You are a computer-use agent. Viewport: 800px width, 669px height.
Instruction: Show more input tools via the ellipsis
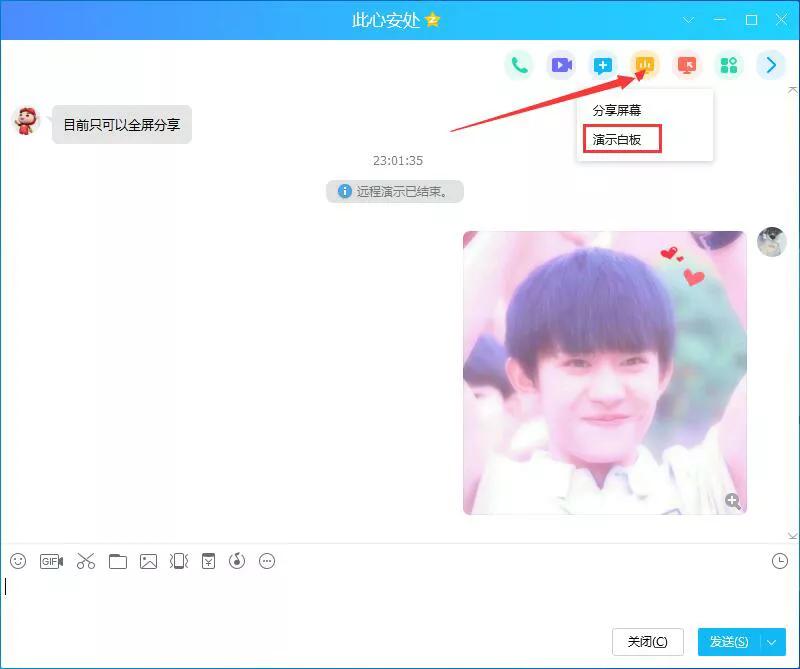pos(266,561)
